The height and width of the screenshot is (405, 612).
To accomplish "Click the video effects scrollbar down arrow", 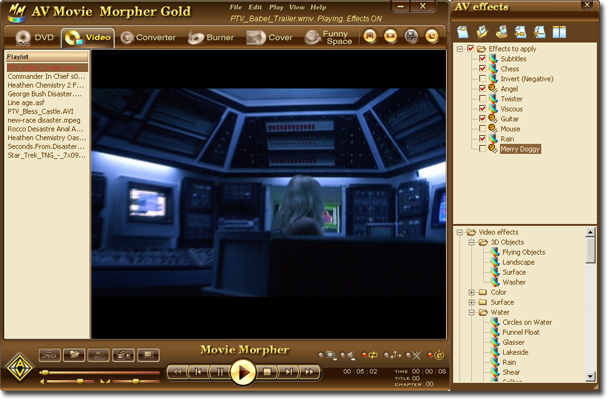I will 590,377.
